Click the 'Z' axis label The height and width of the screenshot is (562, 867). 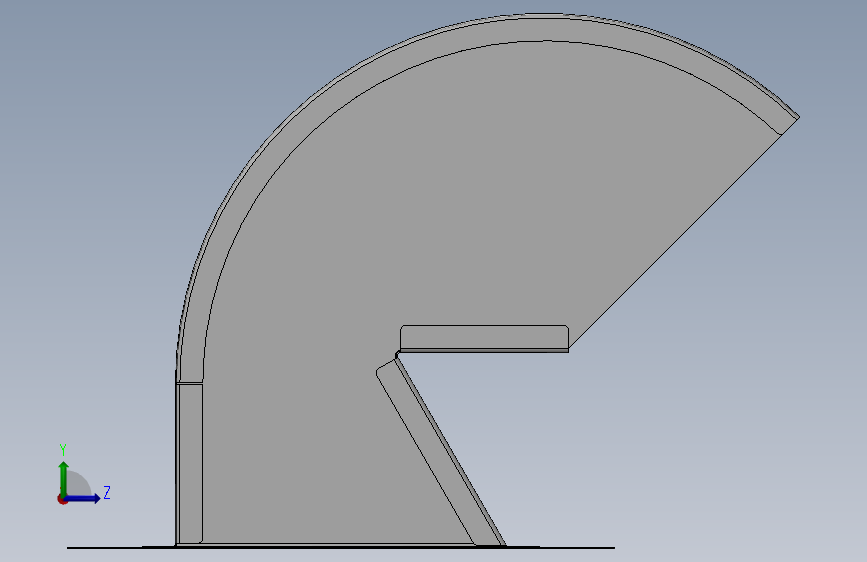tap(107, 492)
